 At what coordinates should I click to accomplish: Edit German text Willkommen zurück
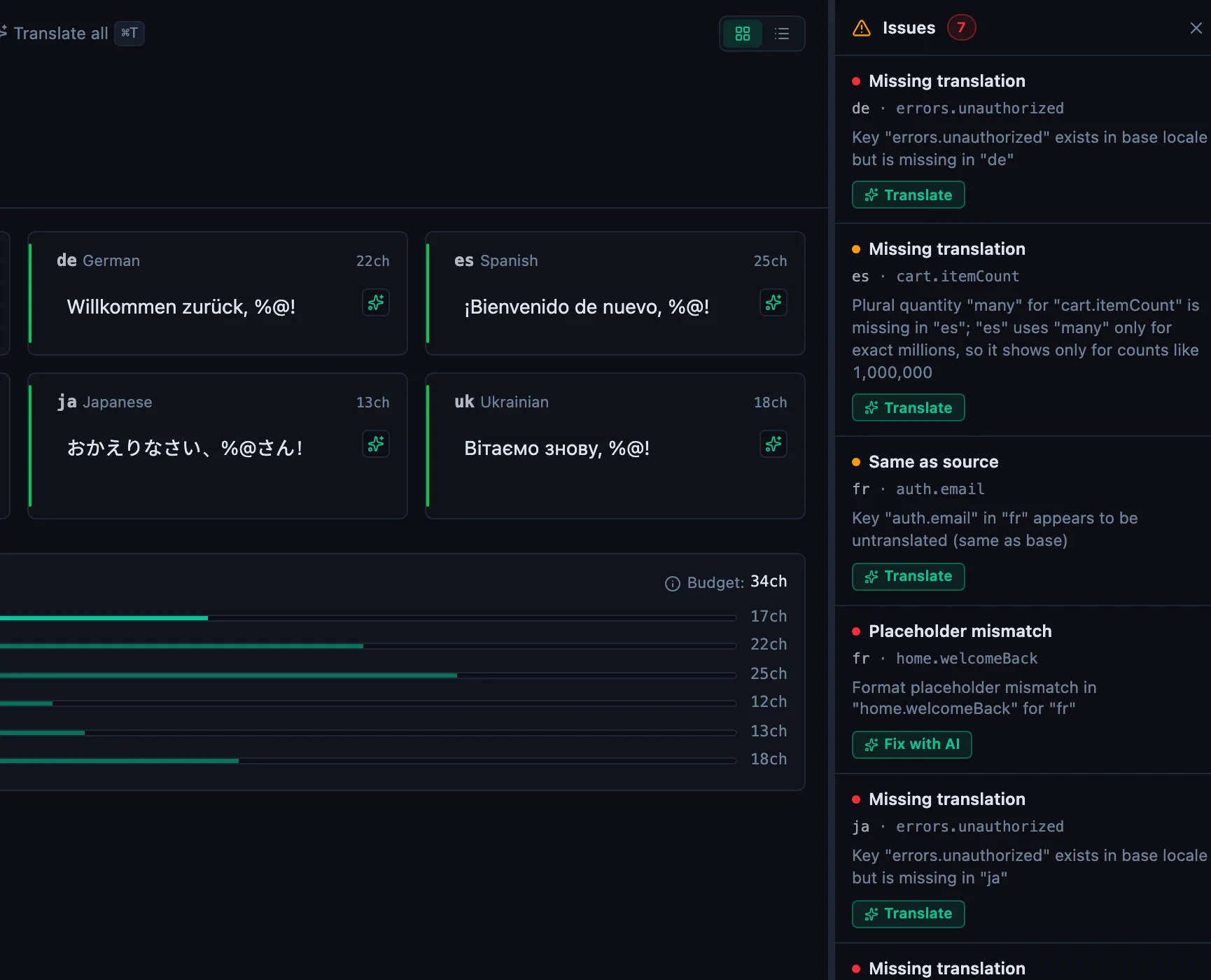[181, 307]
